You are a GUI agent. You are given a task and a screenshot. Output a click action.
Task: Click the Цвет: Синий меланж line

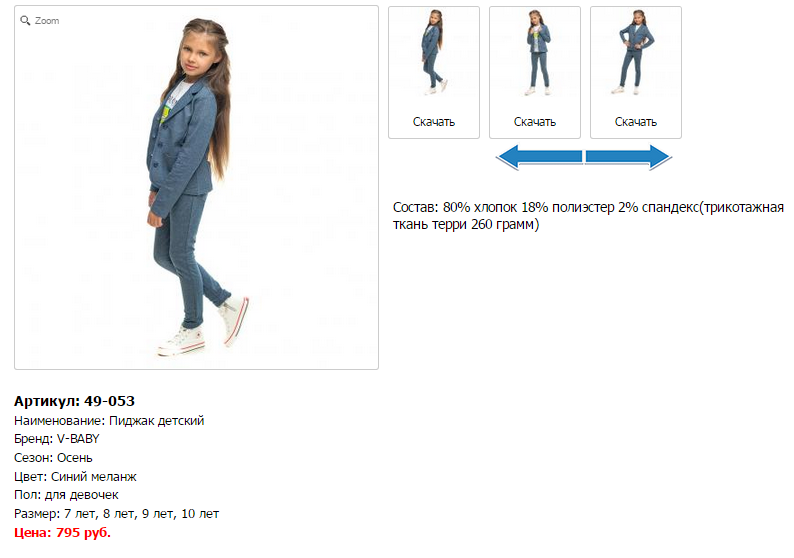tap(75, 476)
